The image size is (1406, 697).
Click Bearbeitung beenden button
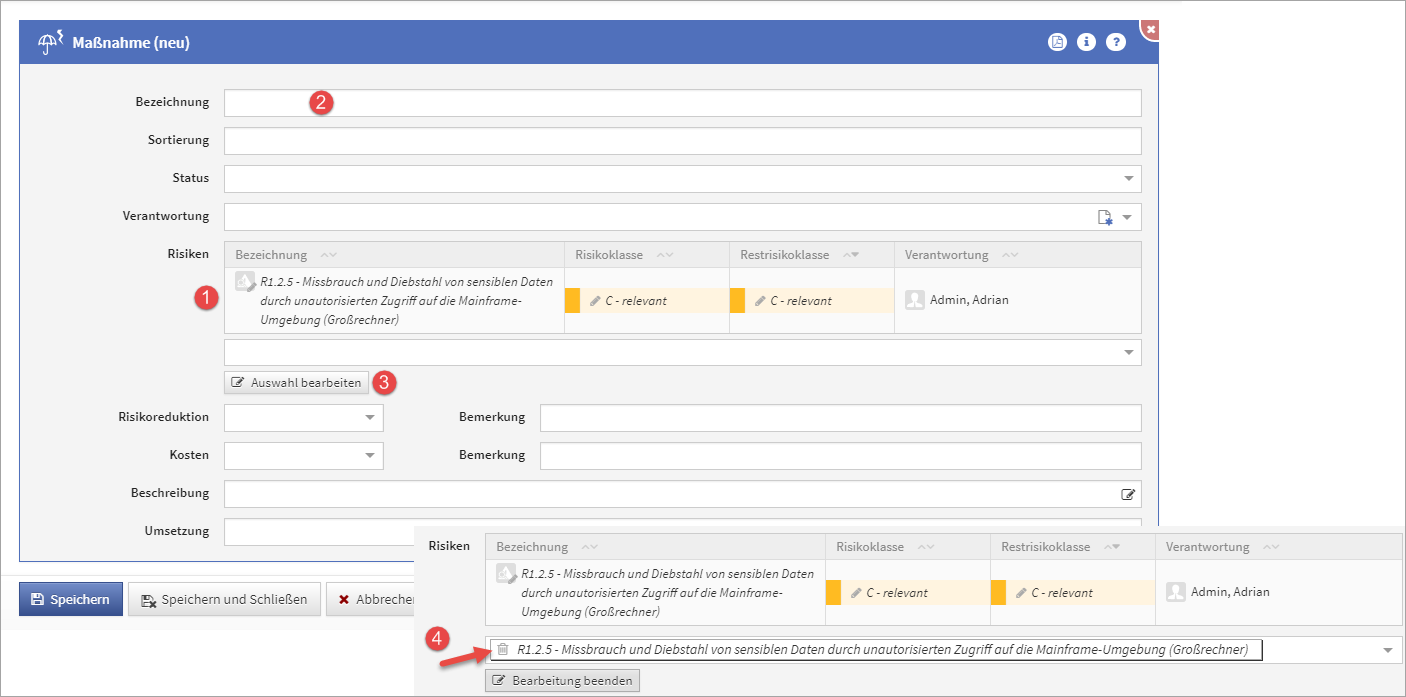click(562, 681)
